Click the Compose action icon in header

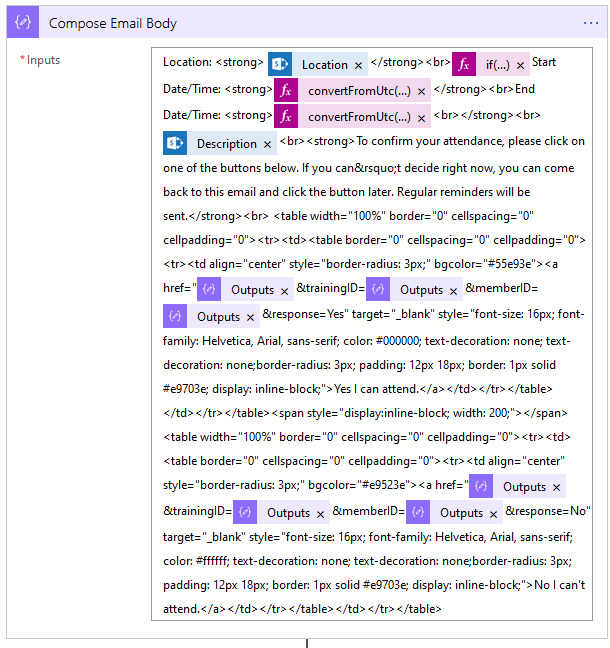pyautogui.click(x=25, y=22)
